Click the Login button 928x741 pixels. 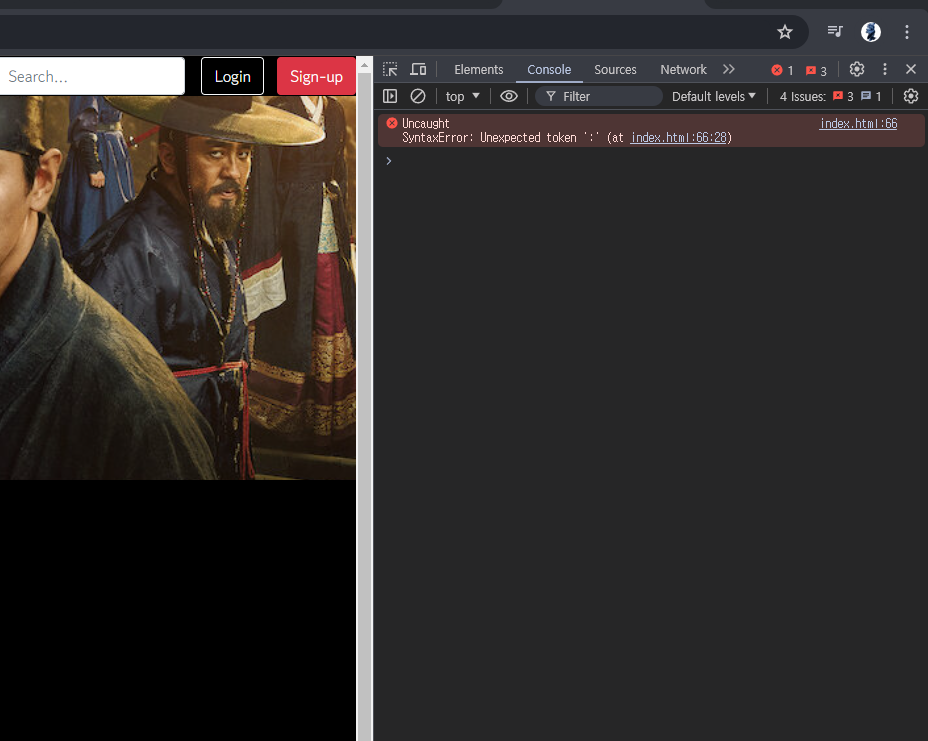(233, 76)
